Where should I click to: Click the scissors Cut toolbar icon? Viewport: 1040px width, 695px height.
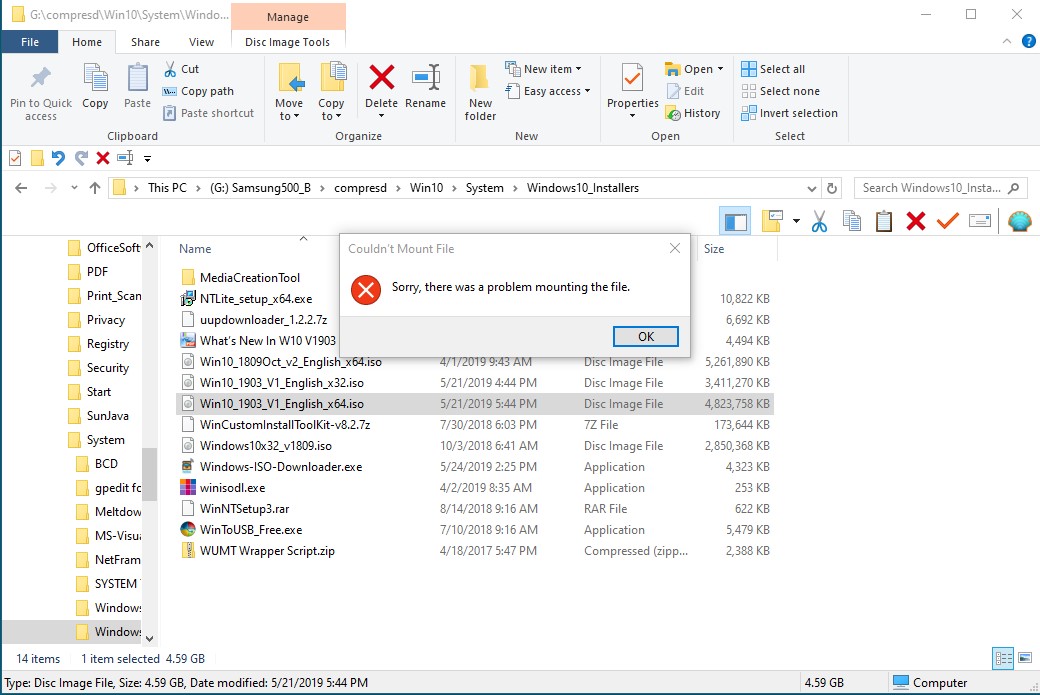point(819,221)
